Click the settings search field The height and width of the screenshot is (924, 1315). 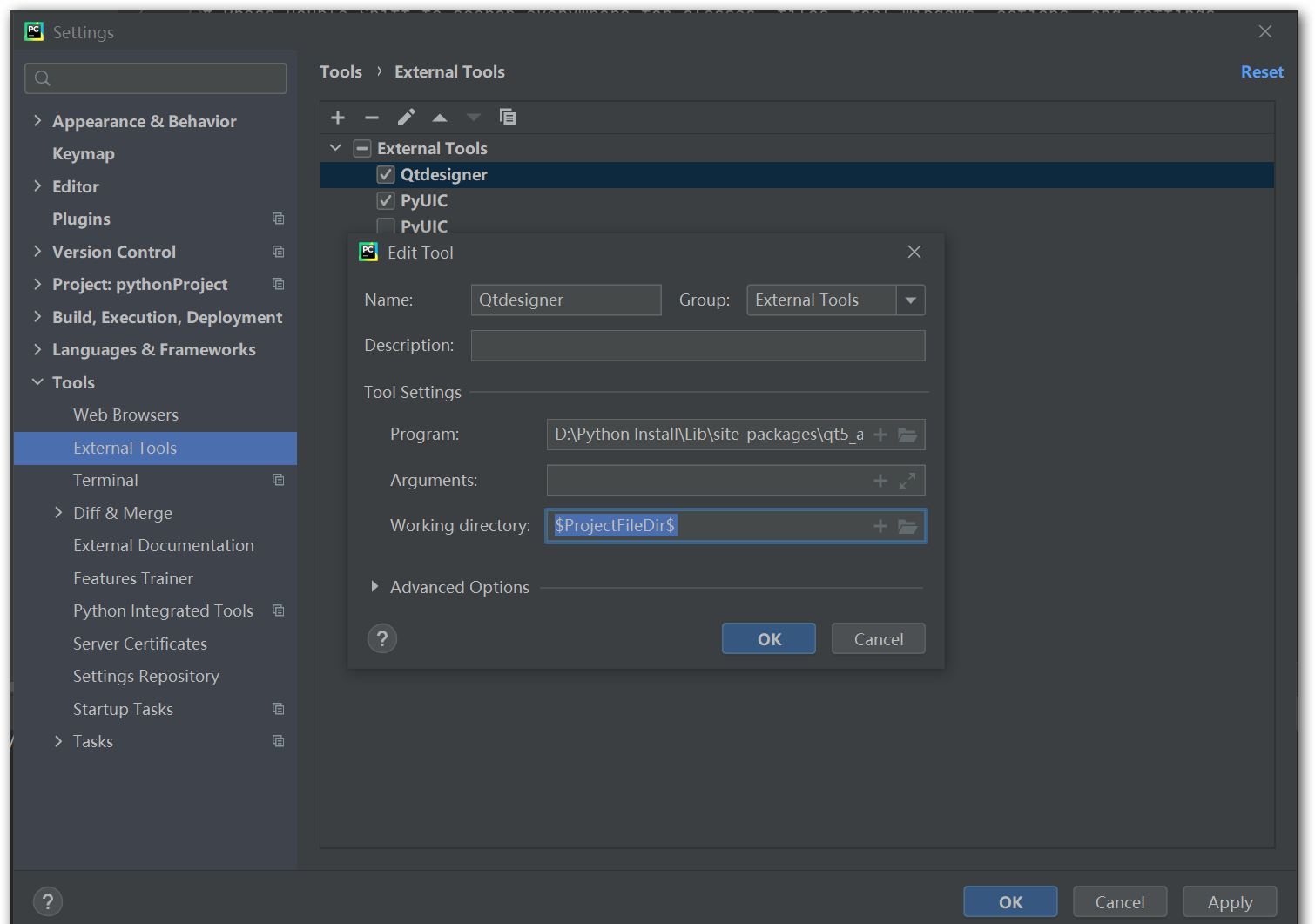click(156, 78)
